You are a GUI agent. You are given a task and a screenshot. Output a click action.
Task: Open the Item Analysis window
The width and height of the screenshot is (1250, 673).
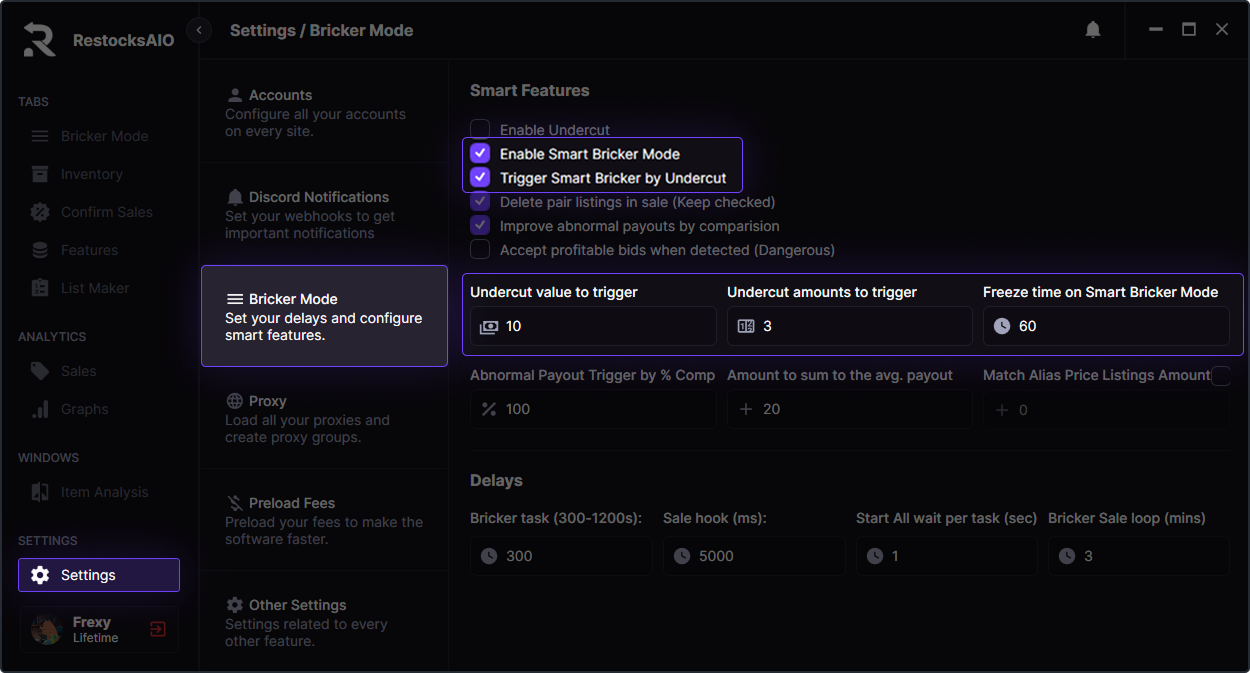pos(104,492)
